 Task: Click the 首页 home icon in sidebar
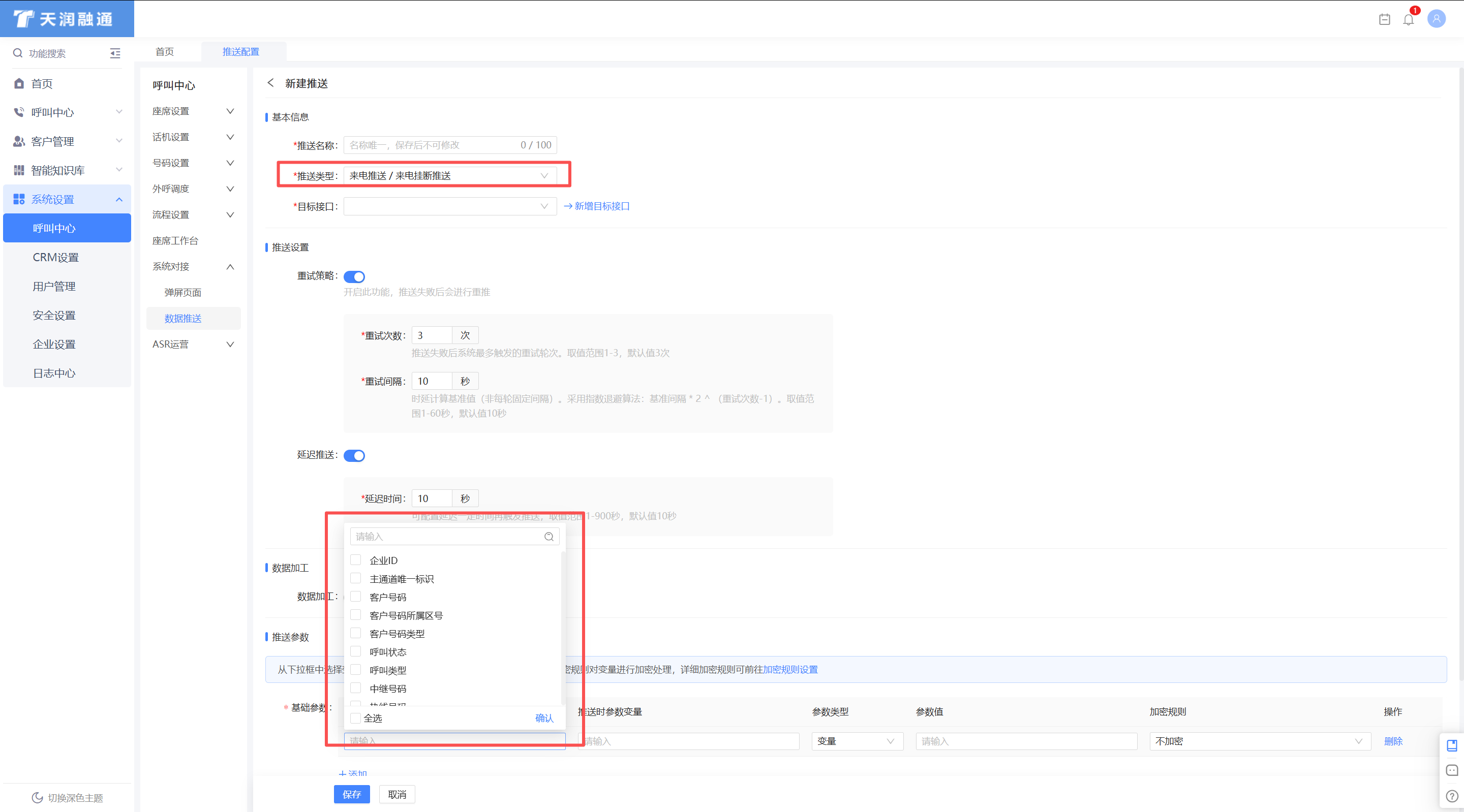(19, 83)
